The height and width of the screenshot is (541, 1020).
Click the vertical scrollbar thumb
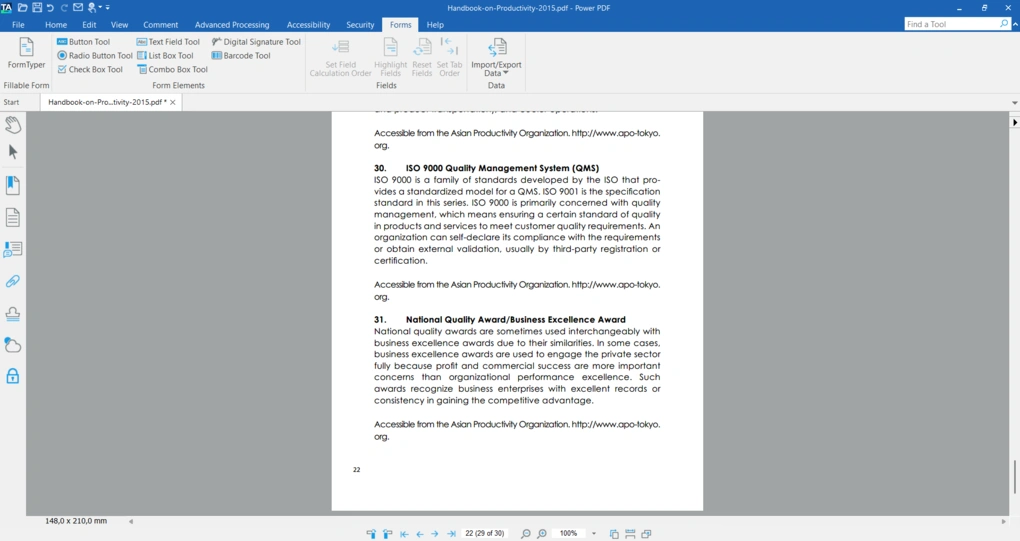[x=1014, y=477]
